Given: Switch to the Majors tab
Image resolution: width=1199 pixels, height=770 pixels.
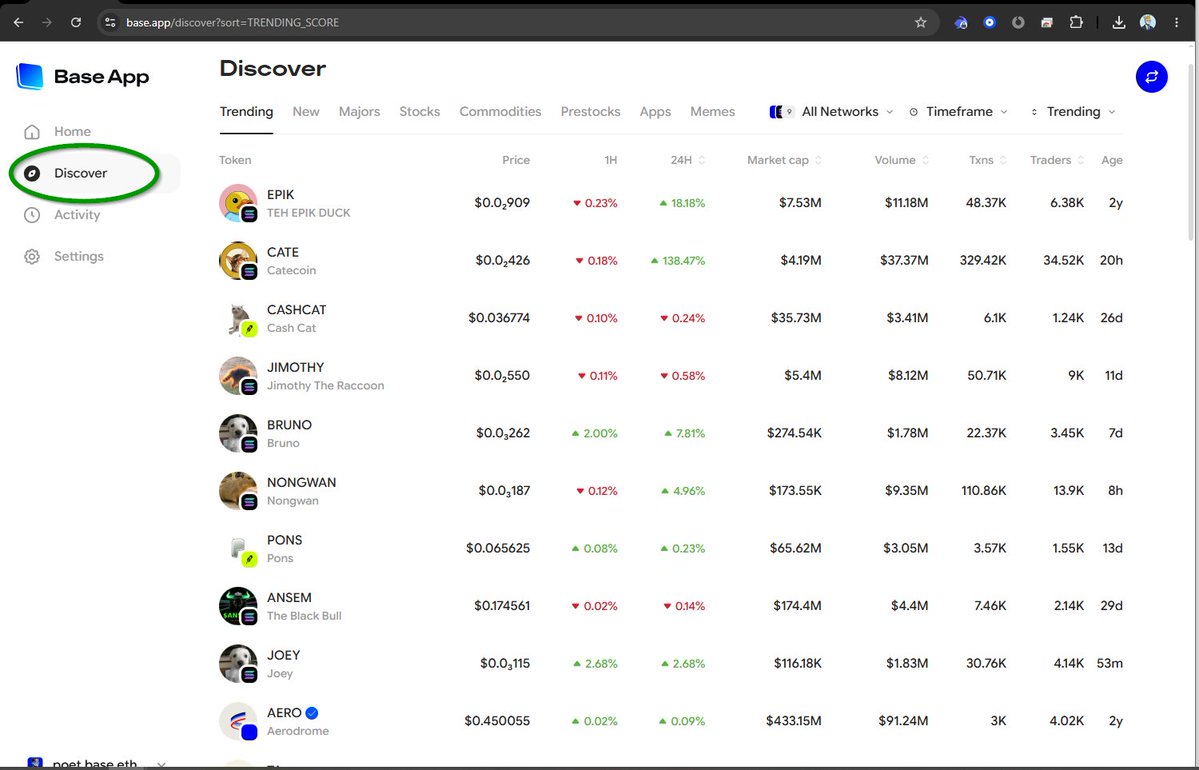Looking at the screenshot, I should [x=359, y=112].
